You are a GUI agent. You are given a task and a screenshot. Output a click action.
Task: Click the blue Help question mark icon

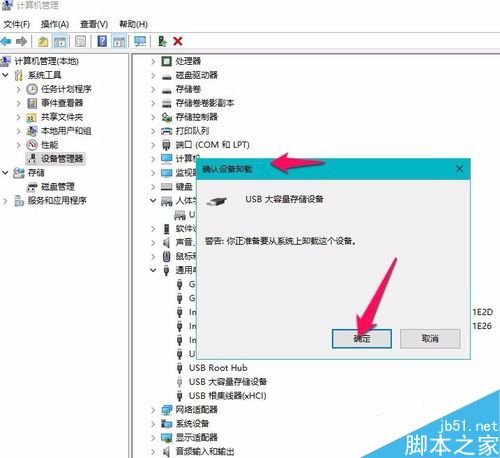tap(102, 41)
